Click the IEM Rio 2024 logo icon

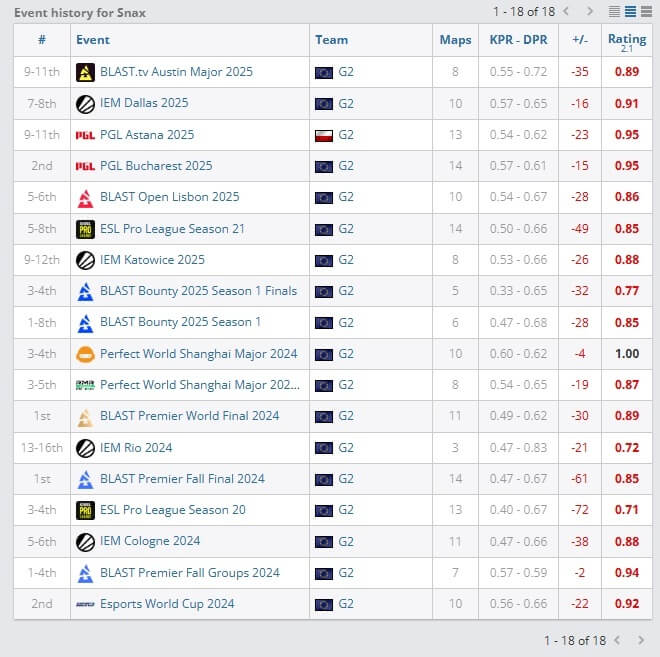coord(85,448)
